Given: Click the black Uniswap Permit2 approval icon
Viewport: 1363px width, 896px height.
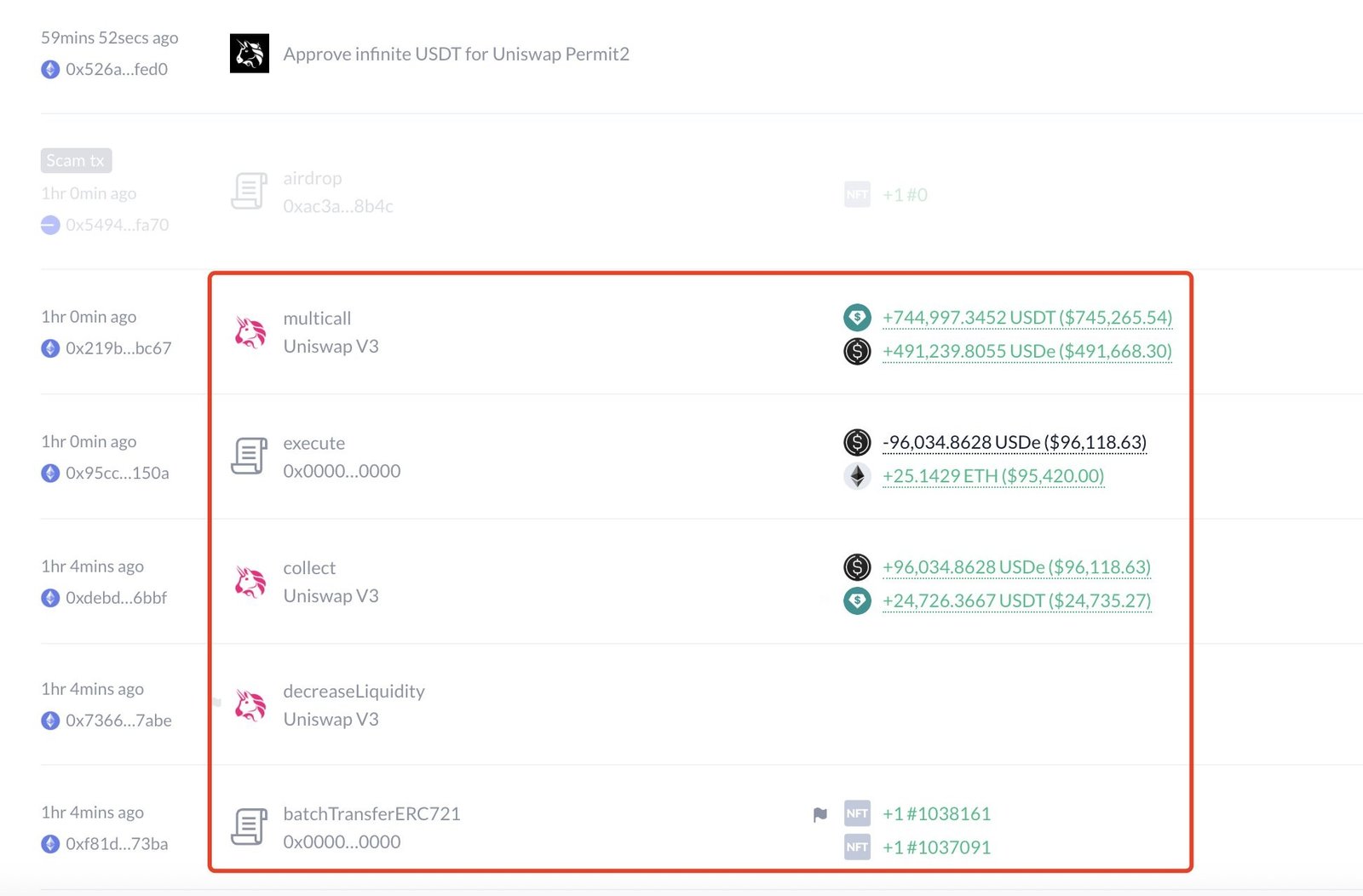Looking at the screenshot, I should coord(250,54).
